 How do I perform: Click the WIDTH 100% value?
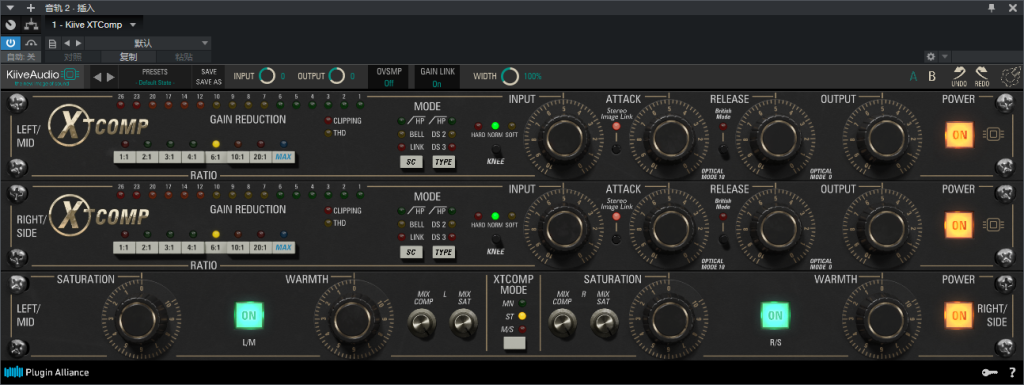532,76
